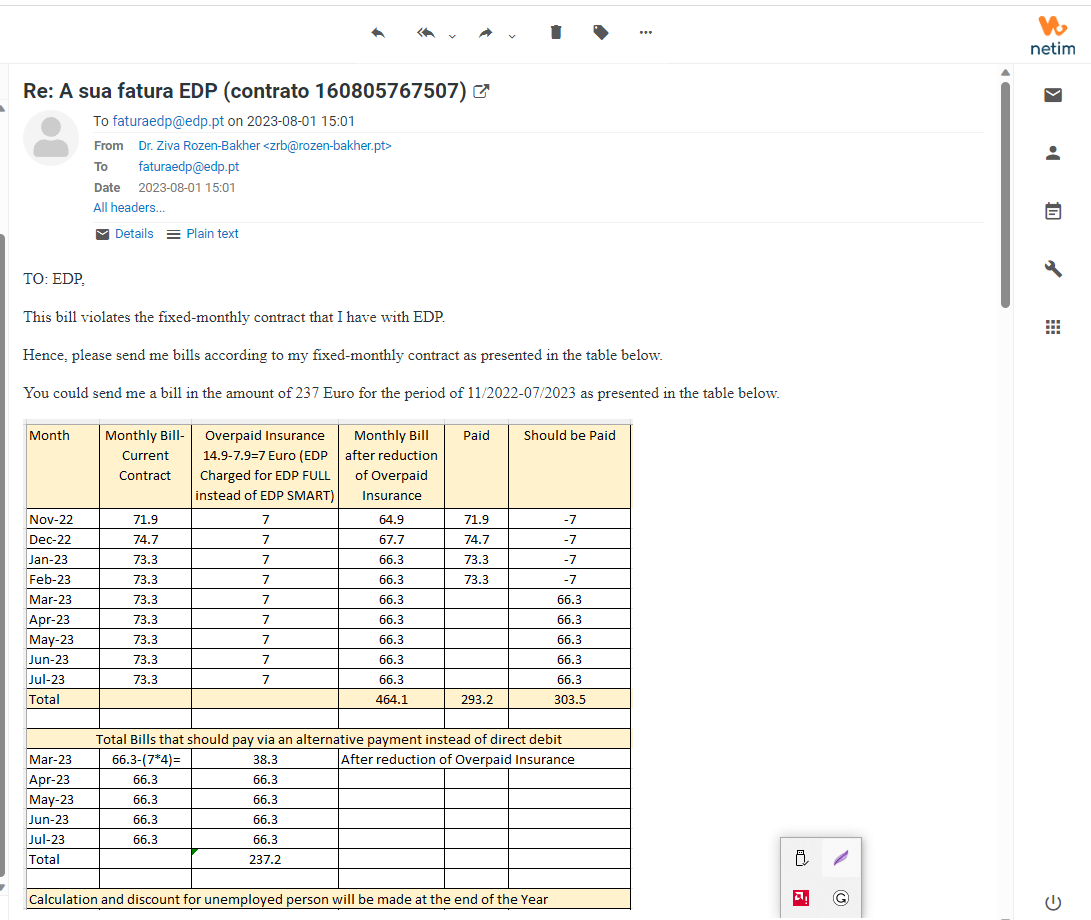Click the Reply all icon
The height and width of the screenshot is (920, 1091).
click(426, 33)
